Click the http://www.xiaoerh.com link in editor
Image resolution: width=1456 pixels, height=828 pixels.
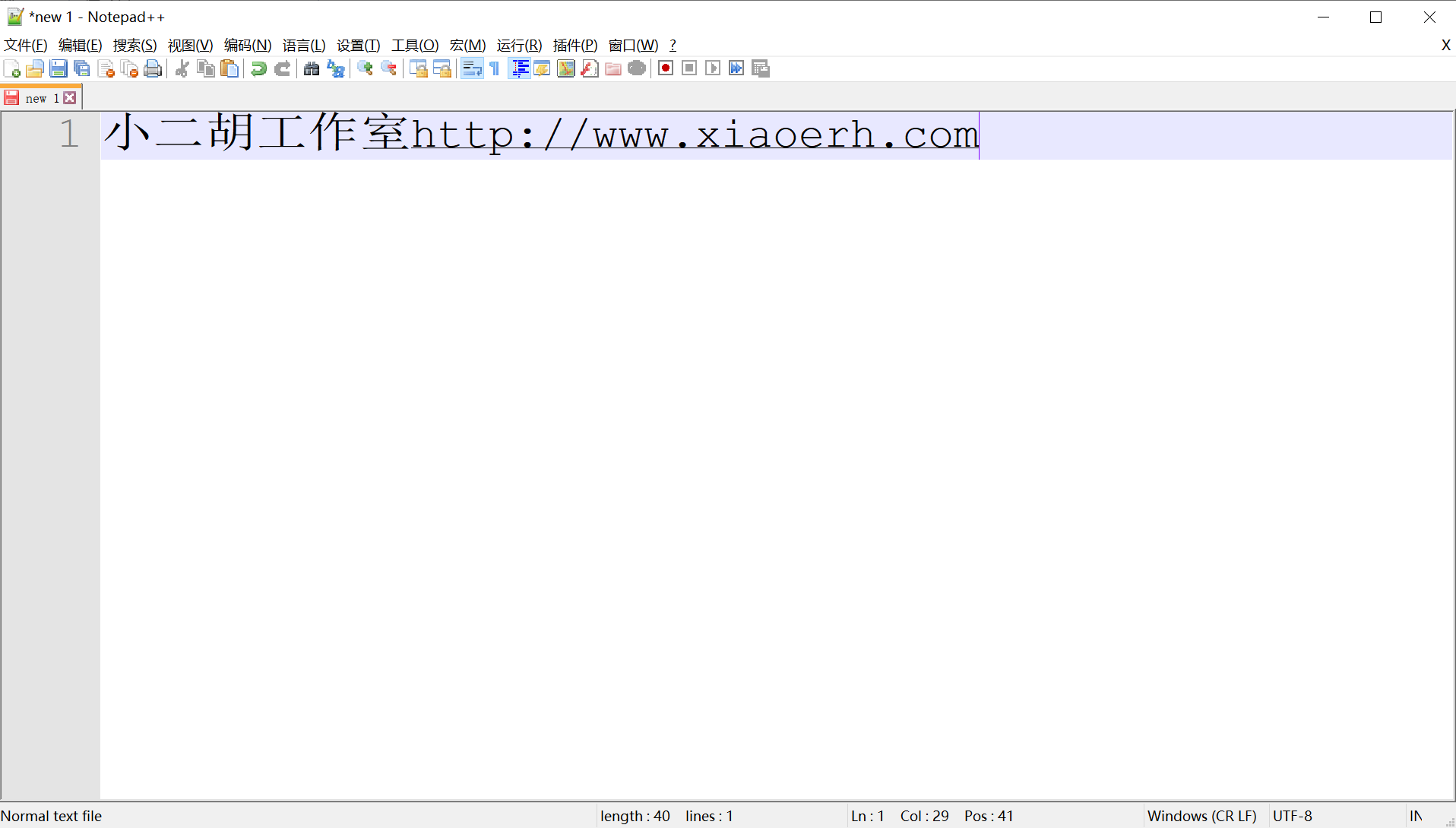point(695,135)
